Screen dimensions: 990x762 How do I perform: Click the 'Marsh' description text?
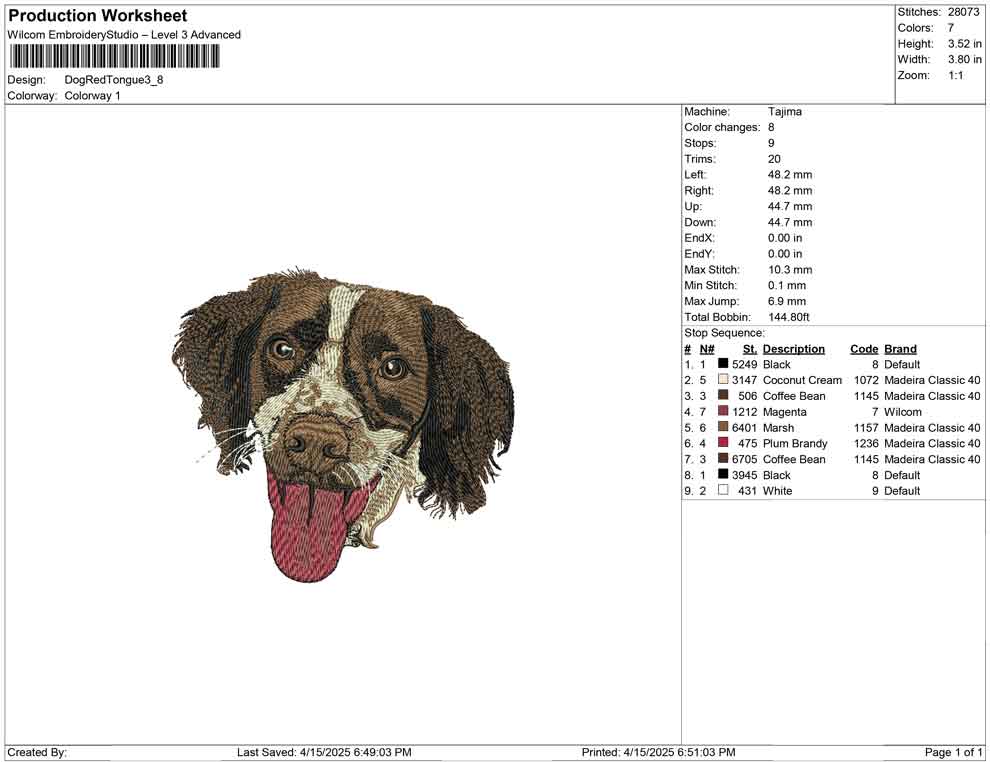coord(778,427)
